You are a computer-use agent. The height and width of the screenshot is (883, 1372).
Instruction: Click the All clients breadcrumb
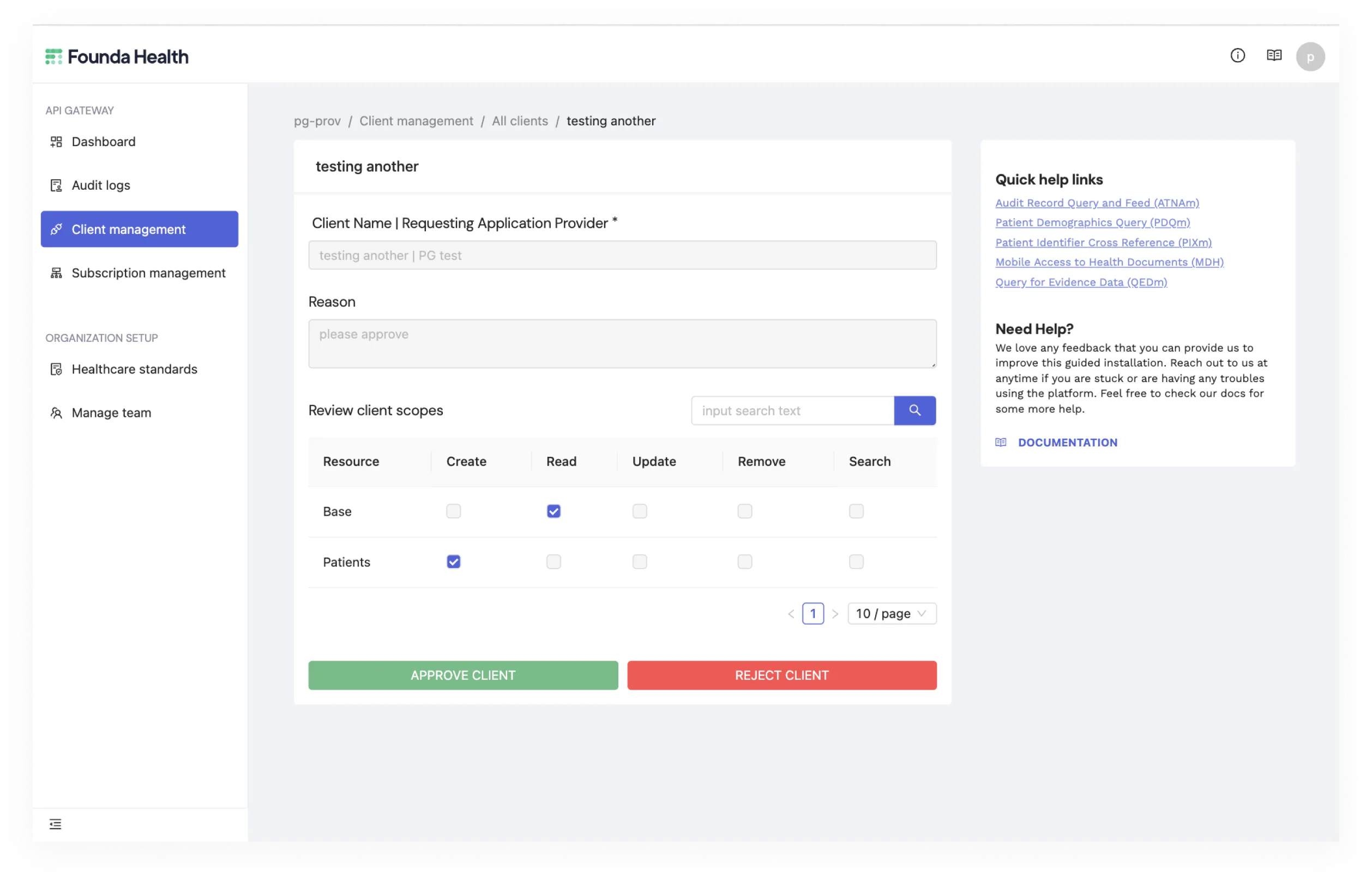520,121
